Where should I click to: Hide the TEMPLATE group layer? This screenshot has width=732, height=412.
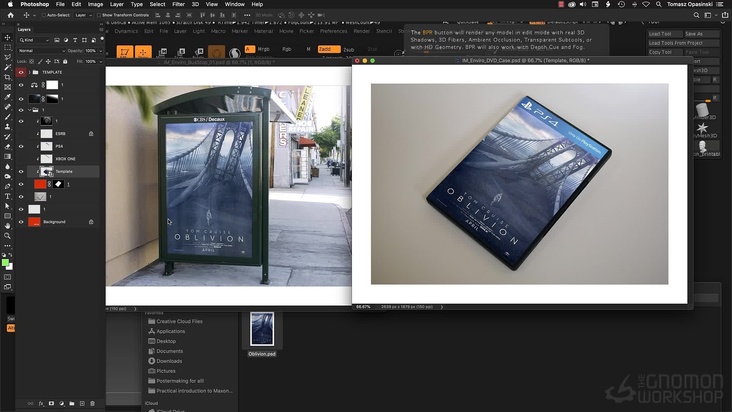(21, 72)
